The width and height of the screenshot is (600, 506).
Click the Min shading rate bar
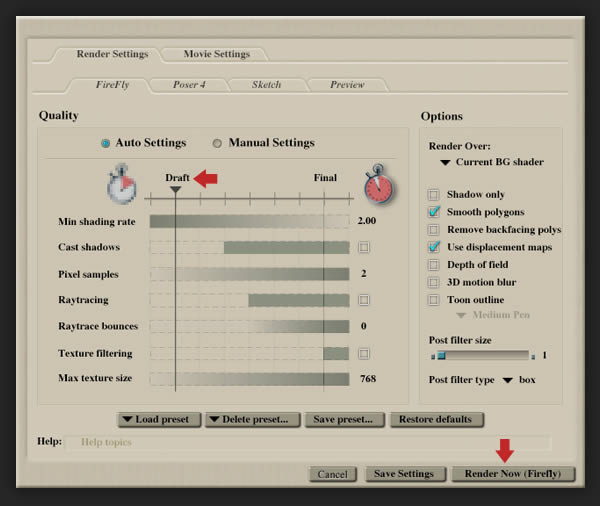coord(249,222)
